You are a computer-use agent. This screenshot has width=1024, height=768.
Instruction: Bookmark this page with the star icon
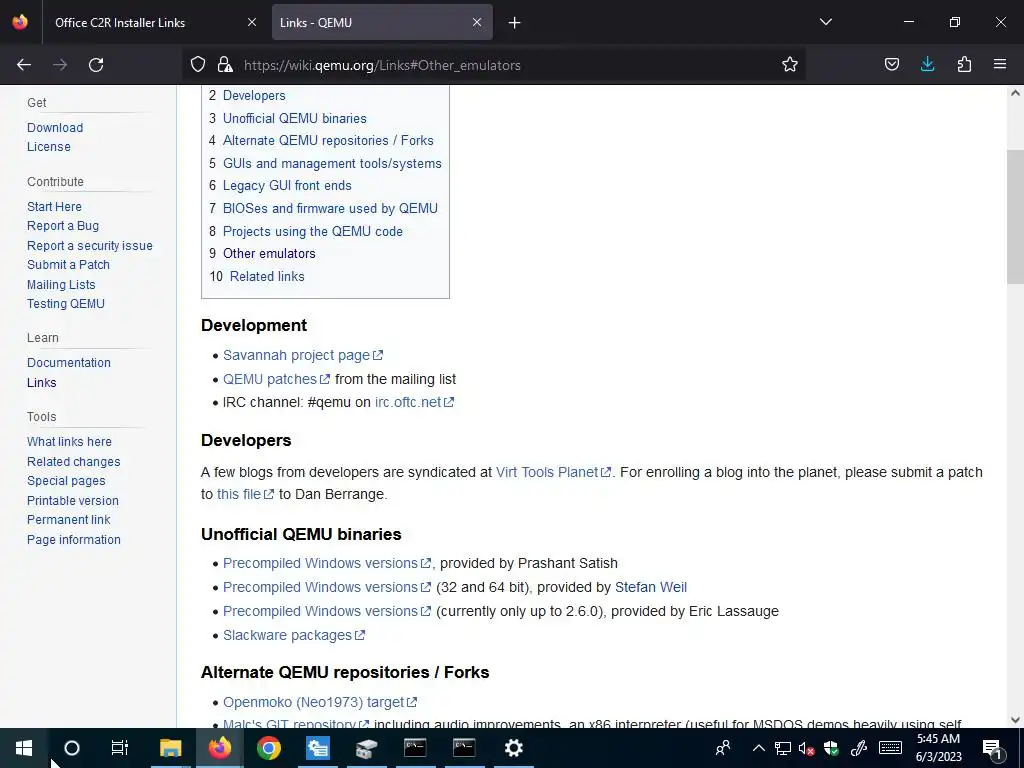[x=790, y=65]
